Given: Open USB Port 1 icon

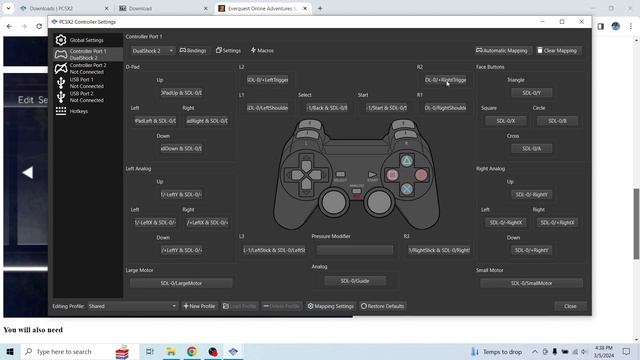Looking at the screenshot, I should tap(61, 83).
